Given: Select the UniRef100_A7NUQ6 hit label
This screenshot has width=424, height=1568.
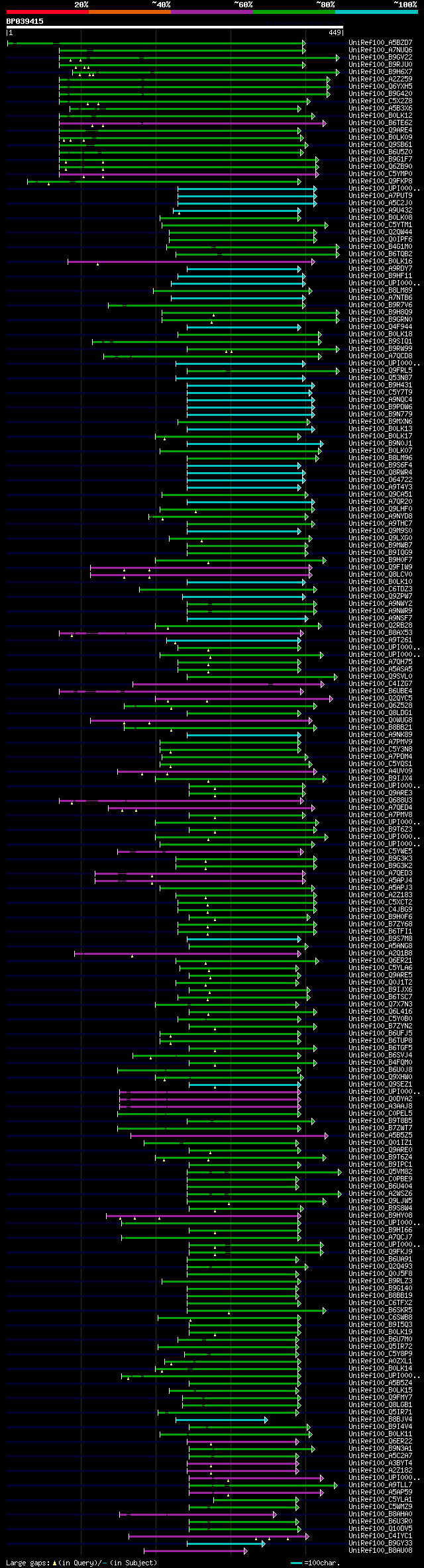Looking at the screenshot, I should 380,50.
